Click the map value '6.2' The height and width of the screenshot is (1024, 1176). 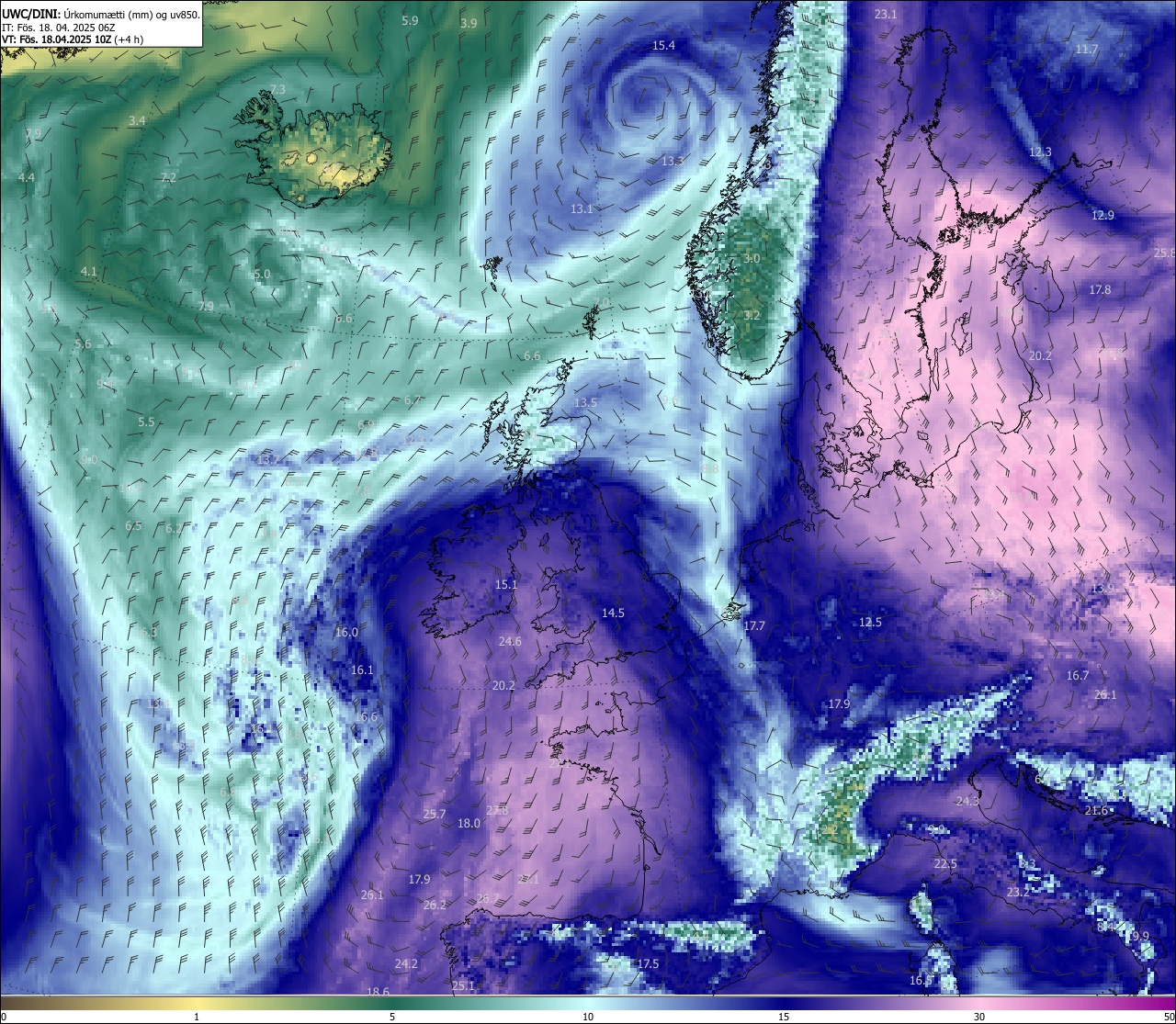pos(174,528)
